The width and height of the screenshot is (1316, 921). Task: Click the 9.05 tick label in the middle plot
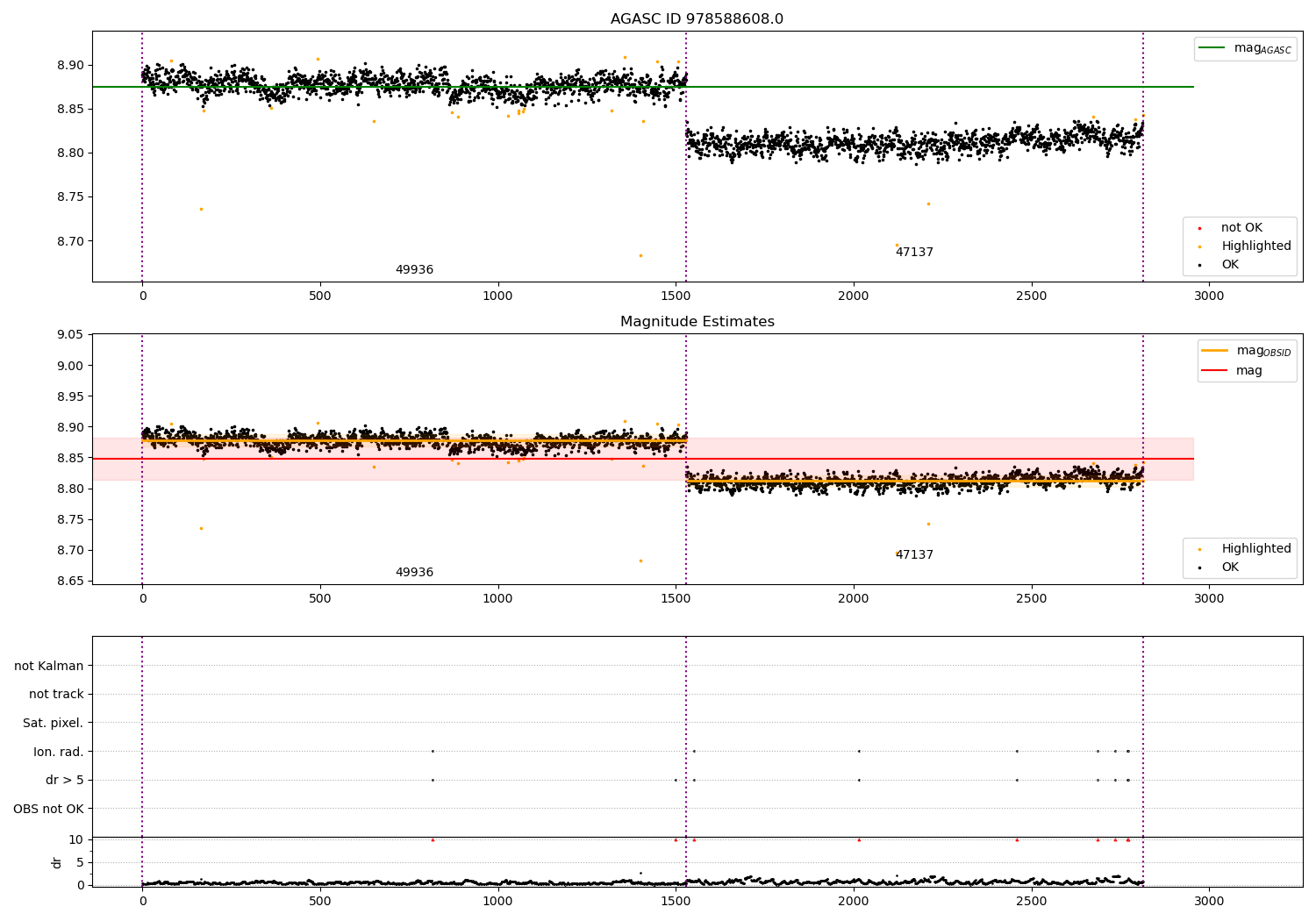69,335
